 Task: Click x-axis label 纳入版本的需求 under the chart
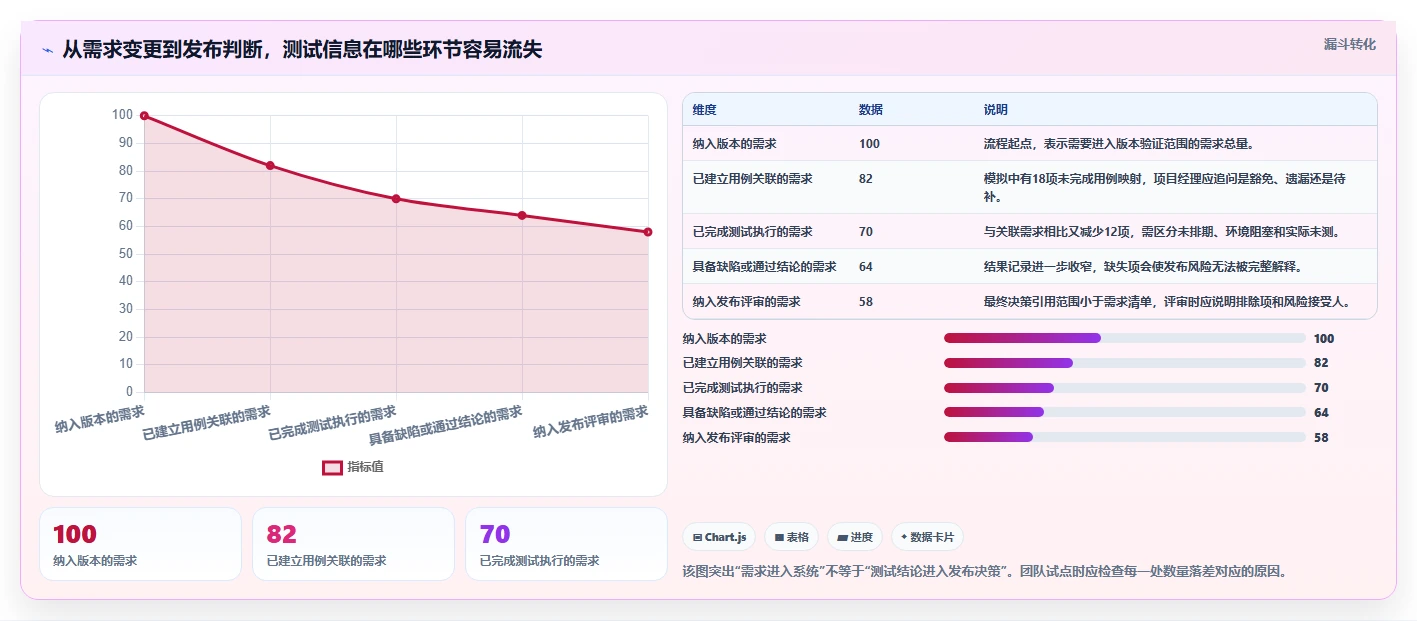[x=100, y=419]
